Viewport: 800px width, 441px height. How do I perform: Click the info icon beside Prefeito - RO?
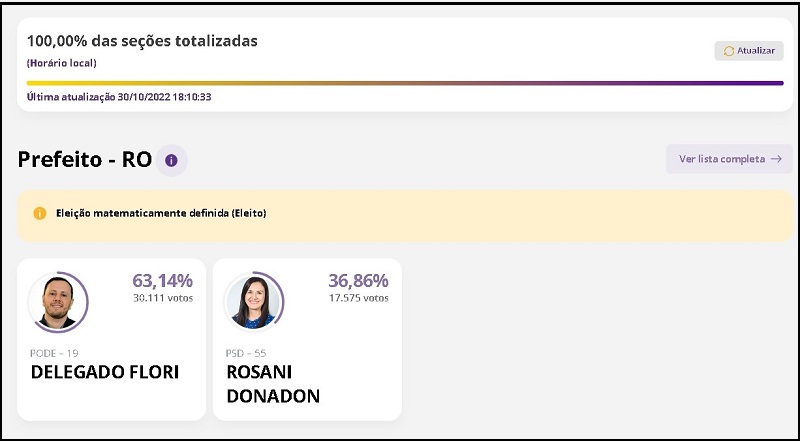tap(171, 160)
